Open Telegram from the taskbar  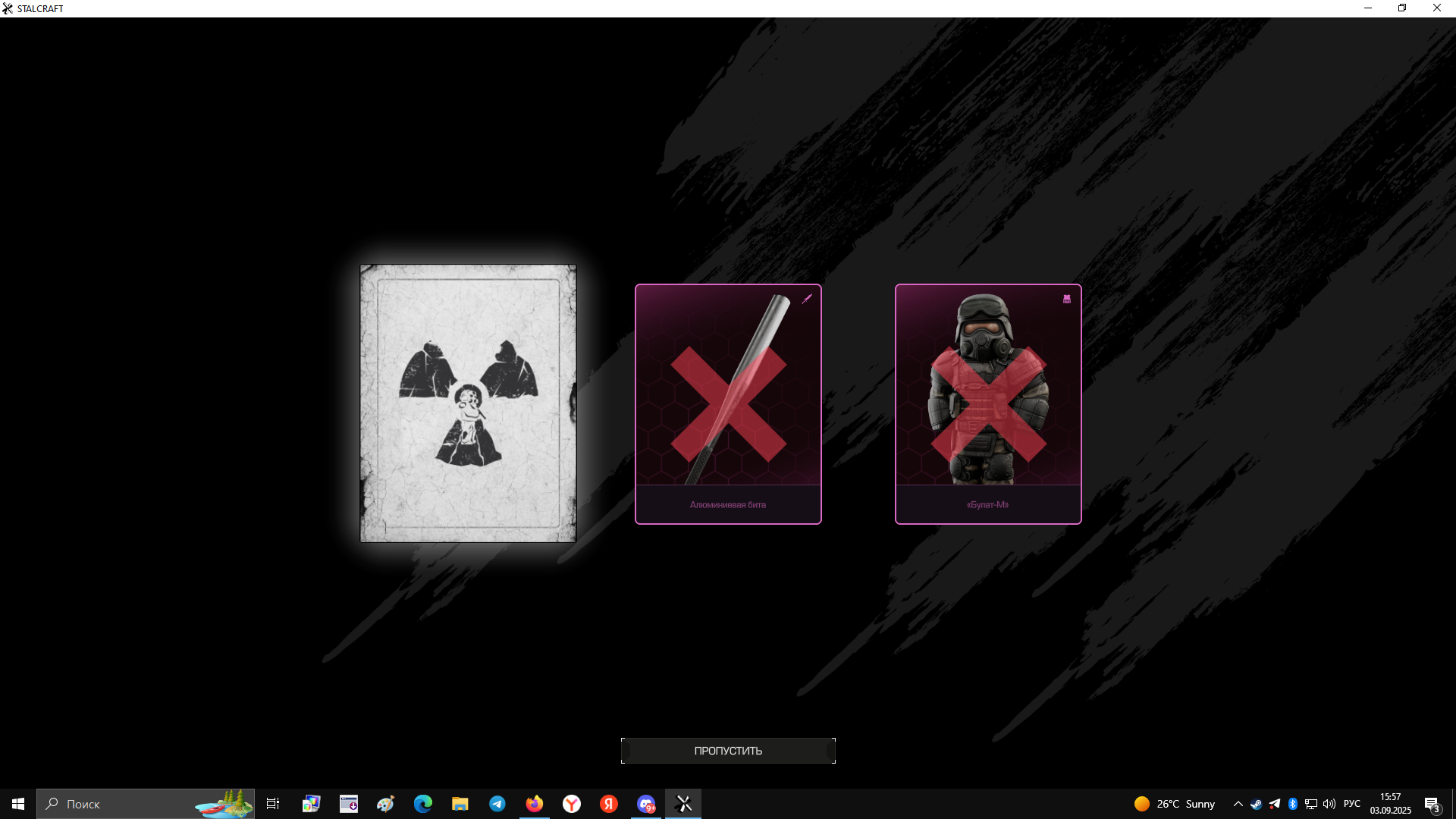tap(497, 804)
